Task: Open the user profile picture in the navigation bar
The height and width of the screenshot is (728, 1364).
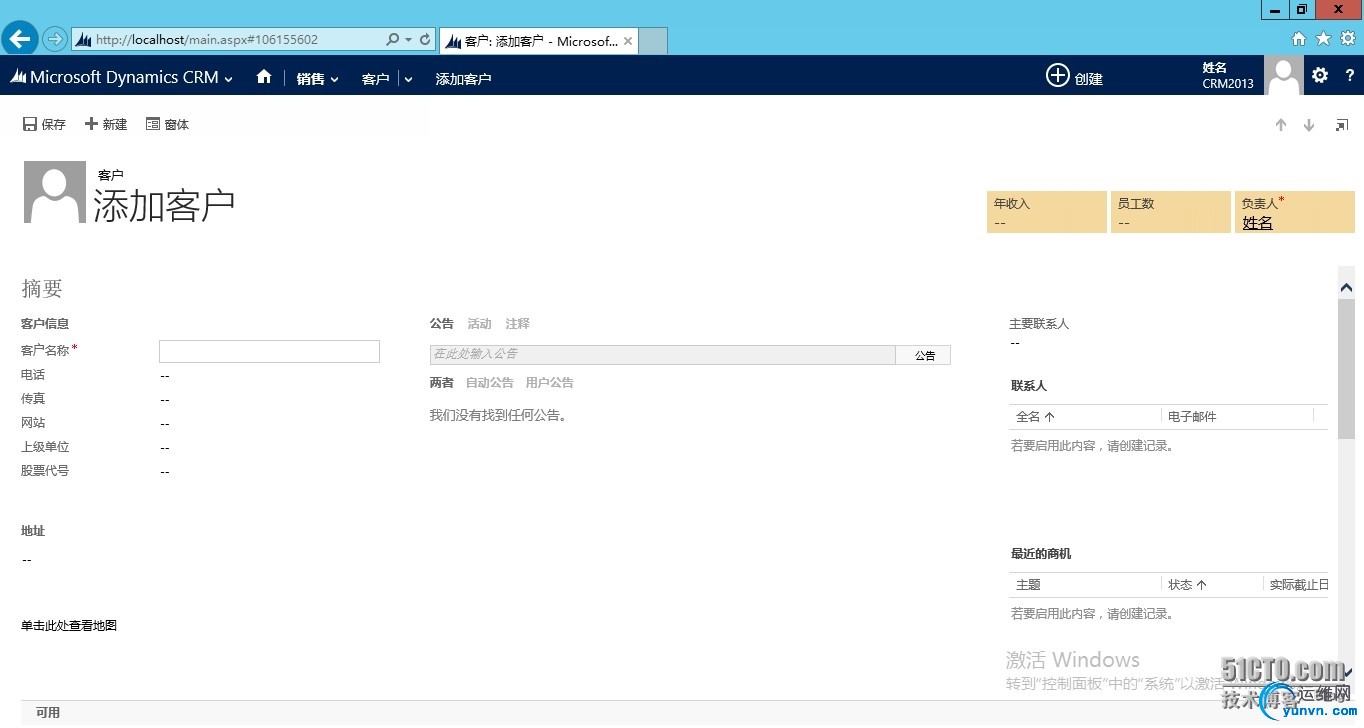Action: [1284, 75]
